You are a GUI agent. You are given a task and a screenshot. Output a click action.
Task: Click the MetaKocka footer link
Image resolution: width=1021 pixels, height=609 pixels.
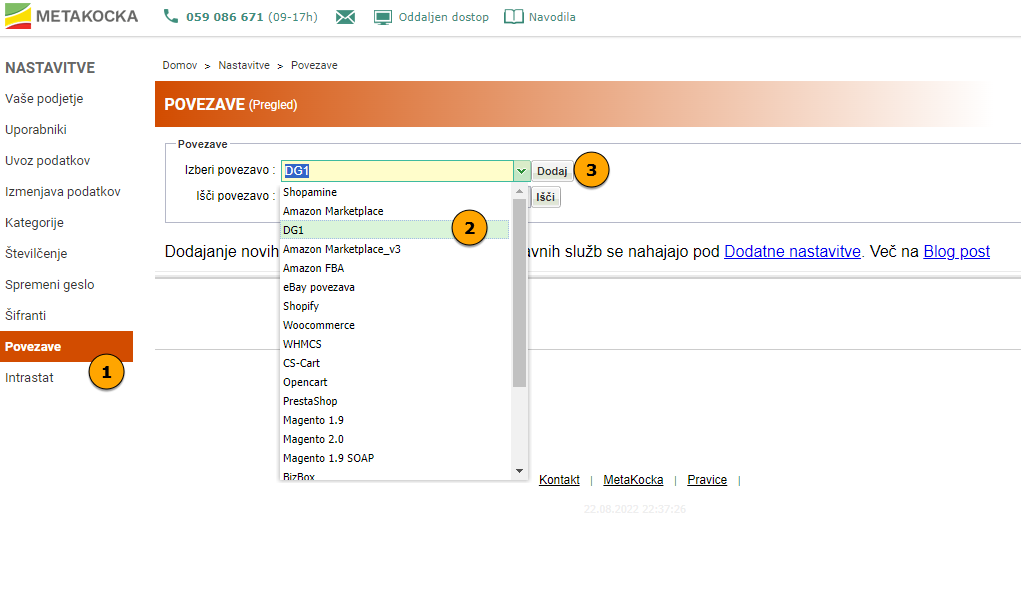tap(633, 480)
